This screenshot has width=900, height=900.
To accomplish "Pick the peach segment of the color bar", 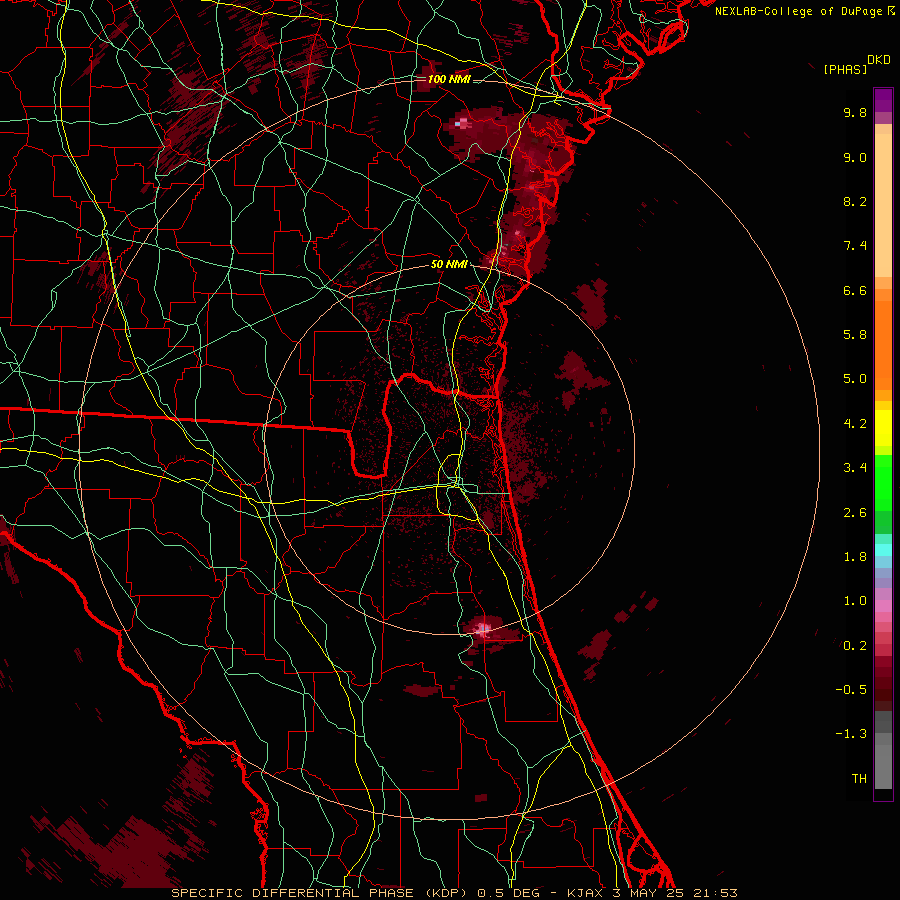I will pos(883,205).
